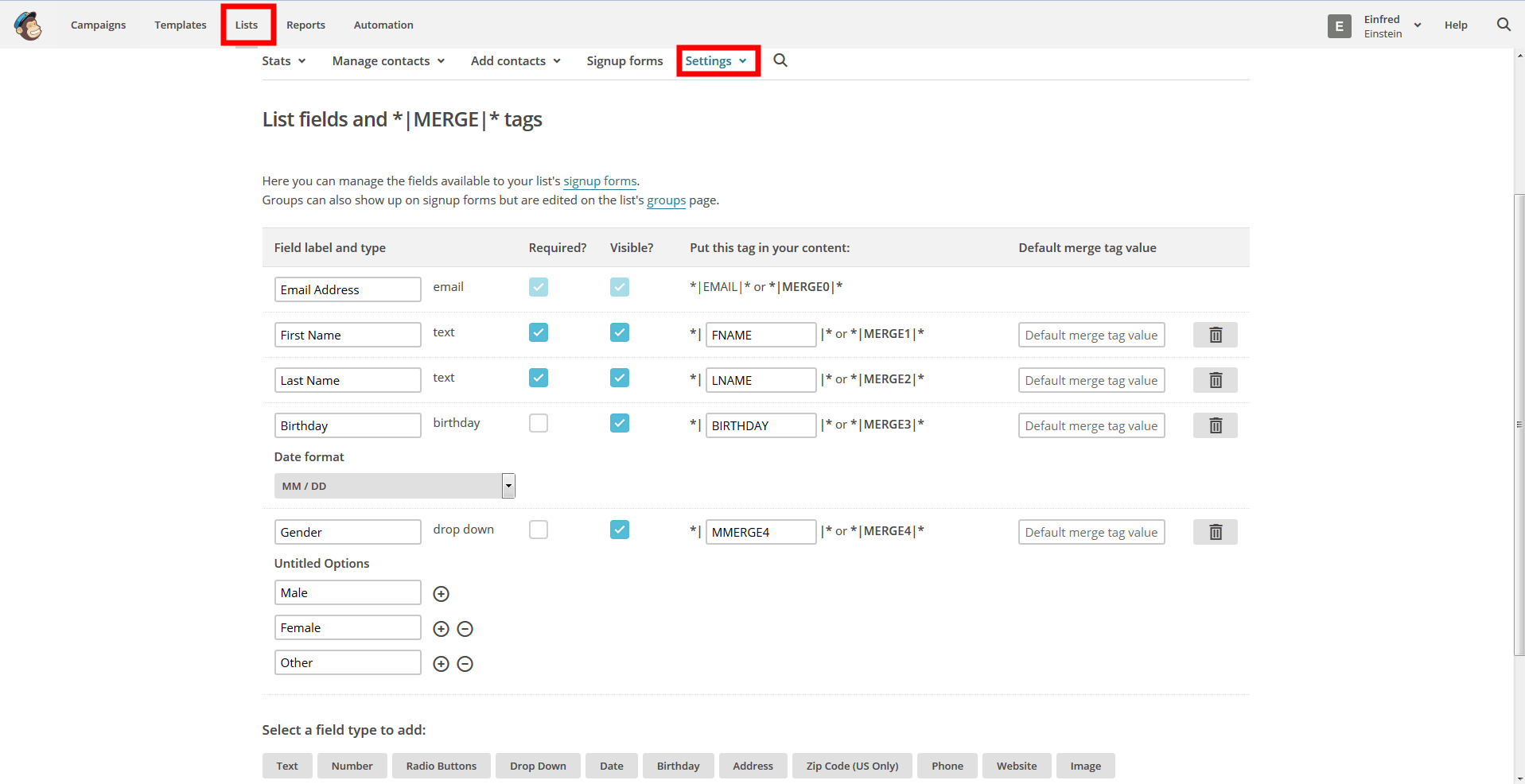Image resolution: width=1525 pixels, height=784 pixels.
Task: Remove the Female option
Action: click(465, 629)
